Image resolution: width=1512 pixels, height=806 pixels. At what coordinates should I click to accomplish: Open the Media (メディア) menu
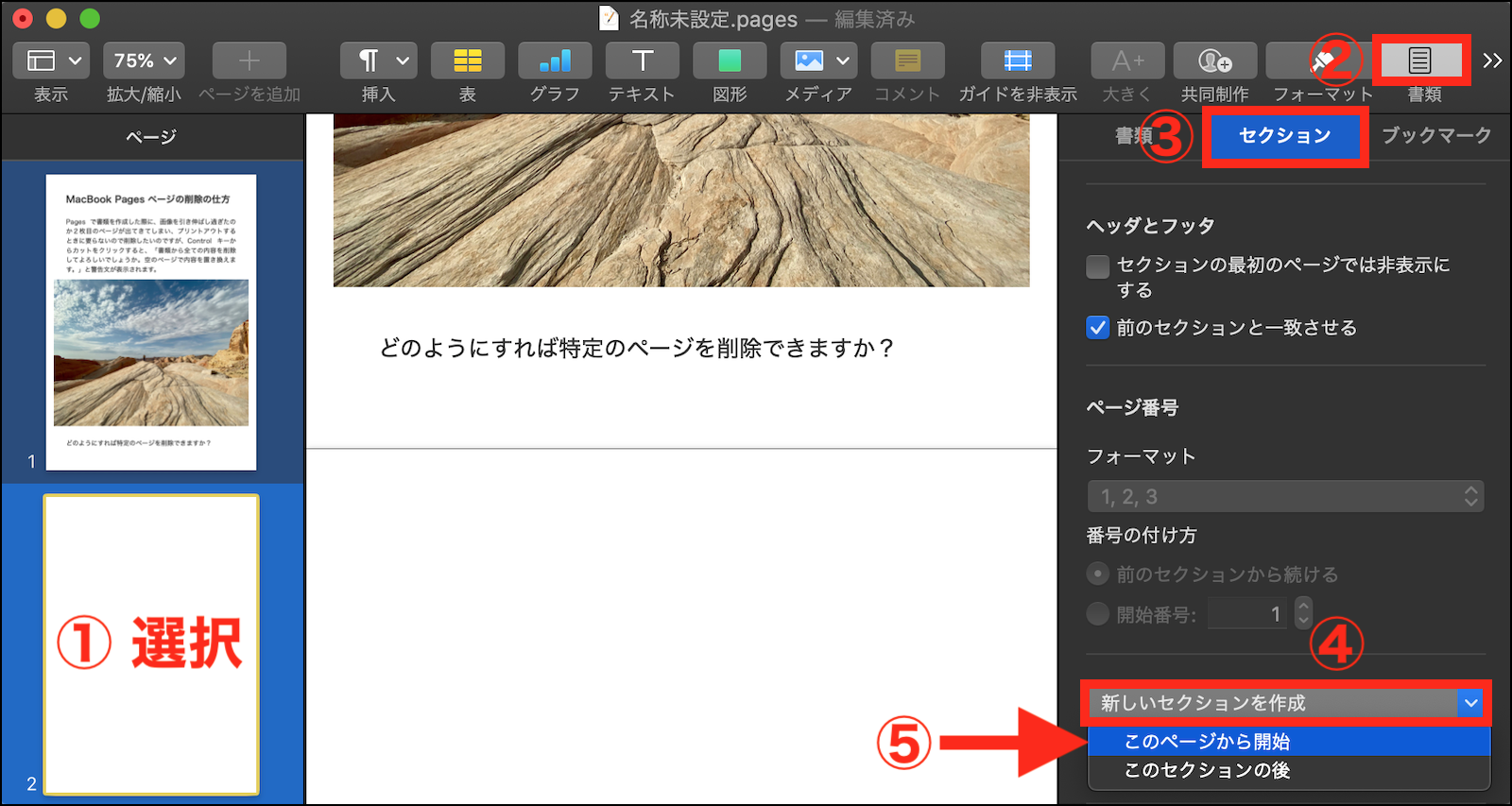(817, 61)
